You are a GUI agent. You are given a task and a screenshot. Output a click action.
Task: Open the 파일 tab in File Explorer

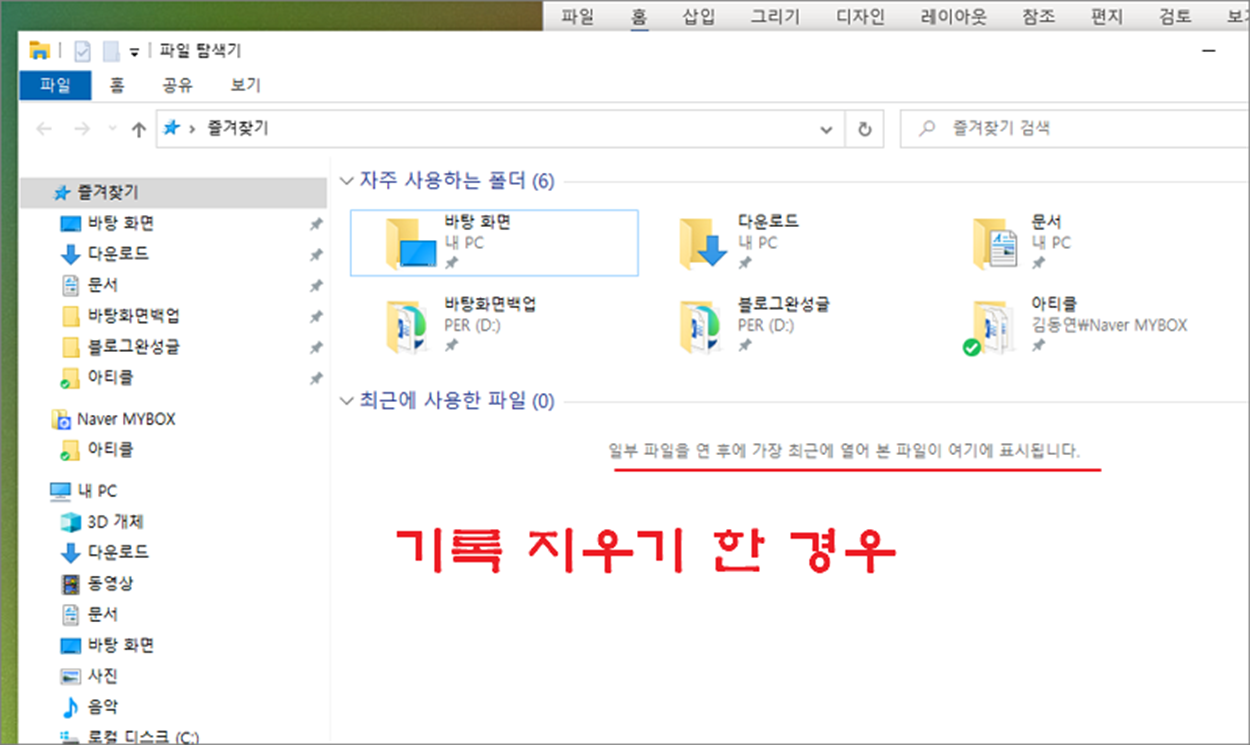click(55, 86)
